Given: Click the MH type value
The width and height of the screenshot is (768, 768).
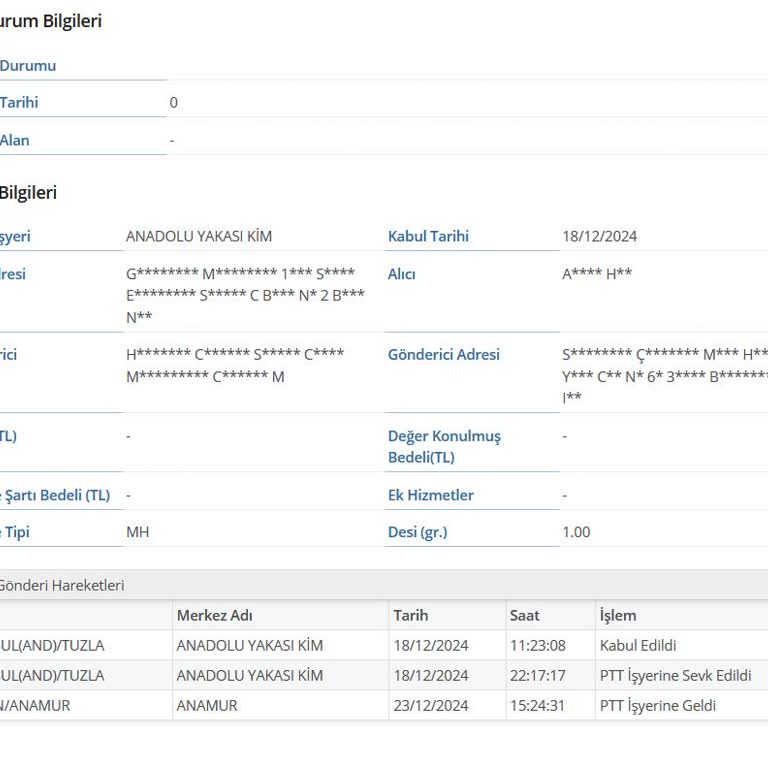Looking at the screenshot, I should [x=137, y=532].
